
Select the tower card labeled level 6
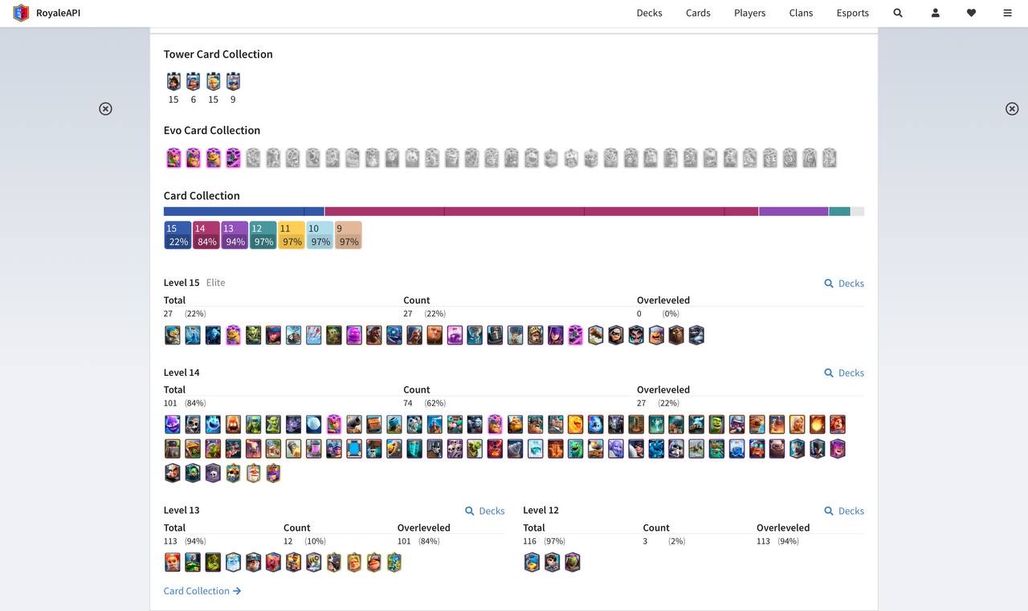click(x=193, y=82)
